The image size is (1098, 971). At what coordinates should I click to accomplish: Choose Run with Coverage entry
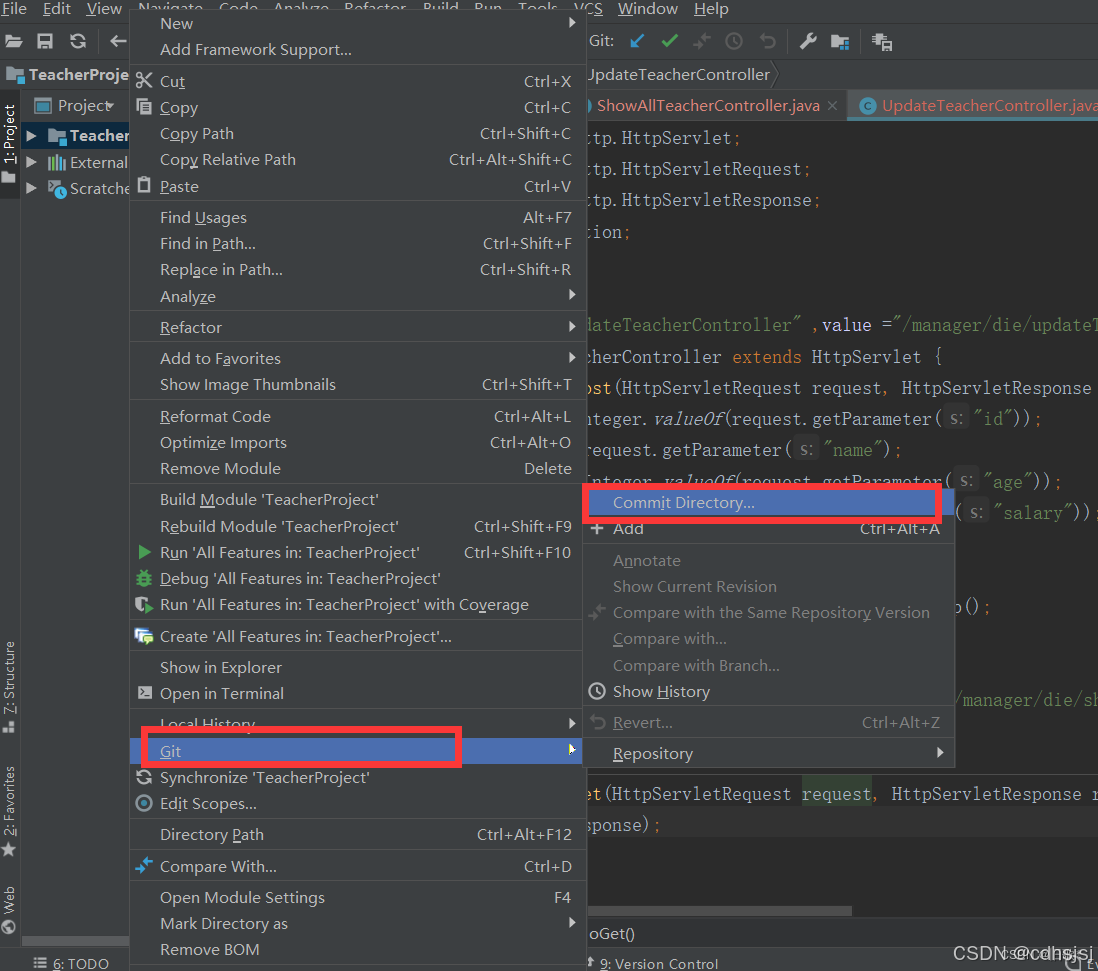357,605
